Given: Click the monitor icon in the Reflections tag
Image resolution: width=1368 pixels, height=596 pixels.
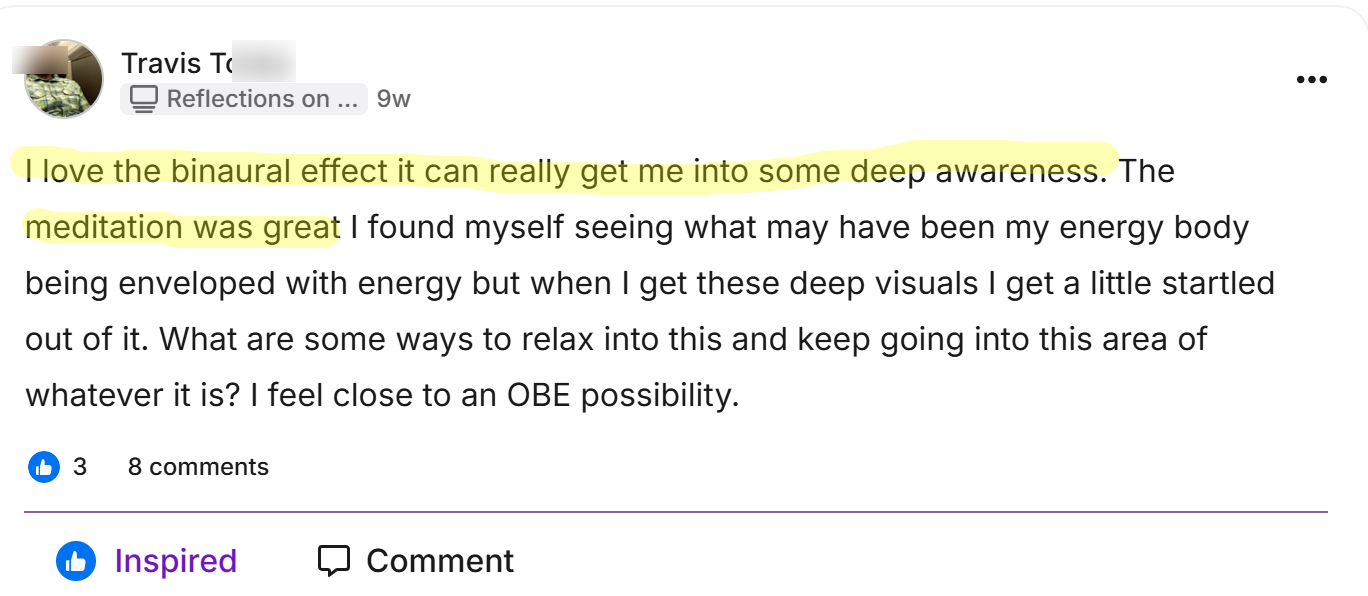Looking at the screenshot, I should pyautogui.click(x=145, y=99).
